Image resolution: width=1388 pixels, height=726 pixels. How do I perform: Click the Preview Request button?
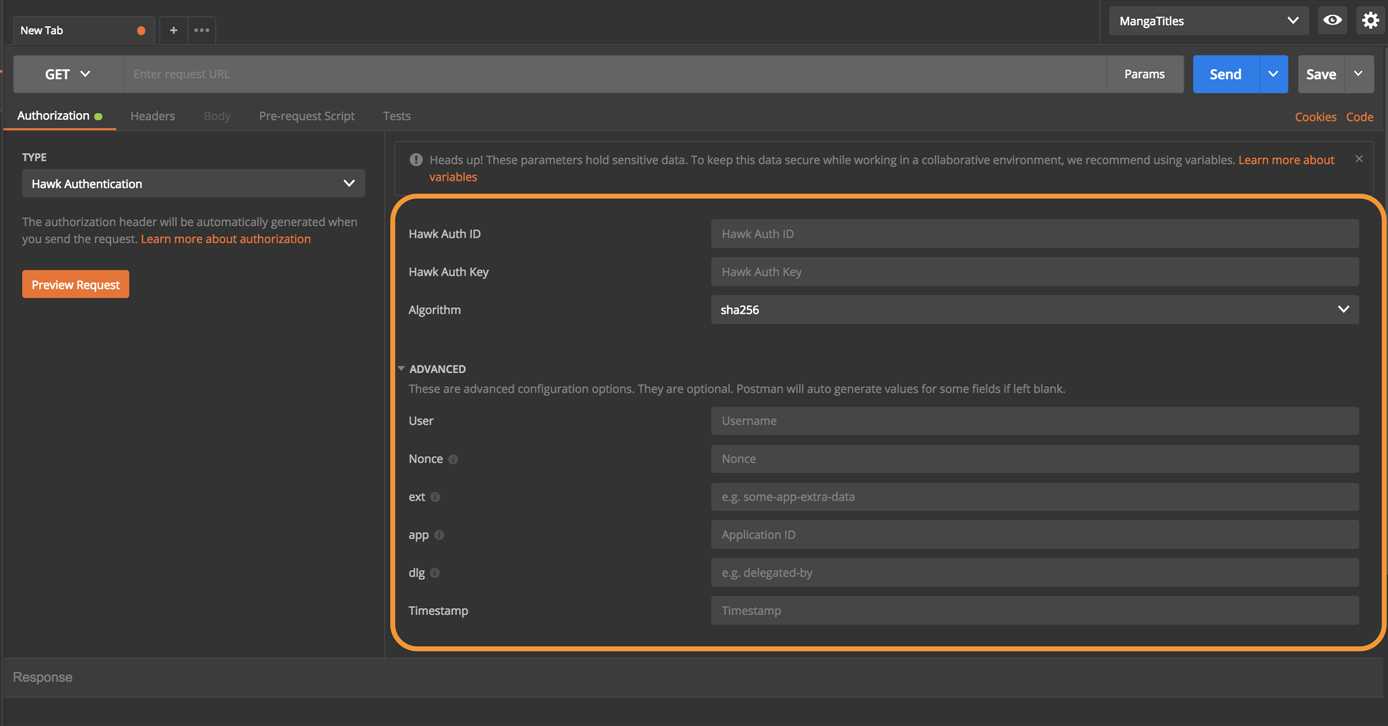[75, 284]
